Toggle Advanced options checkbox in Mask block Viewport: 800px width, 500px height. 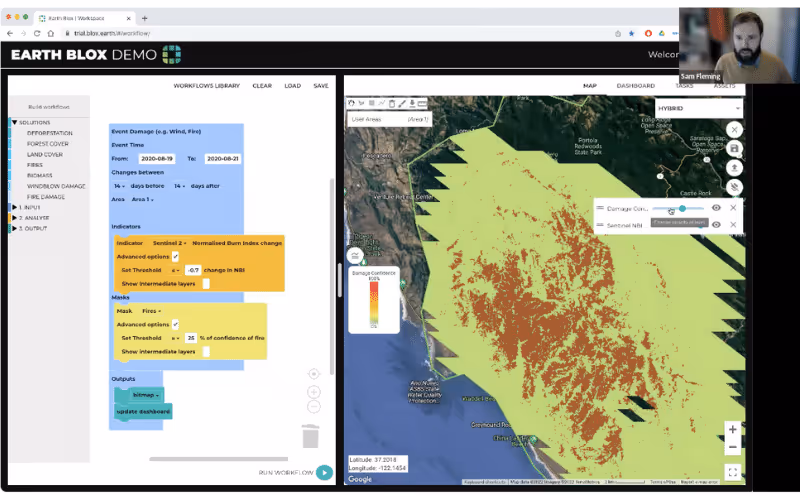(x=176, y=324)
